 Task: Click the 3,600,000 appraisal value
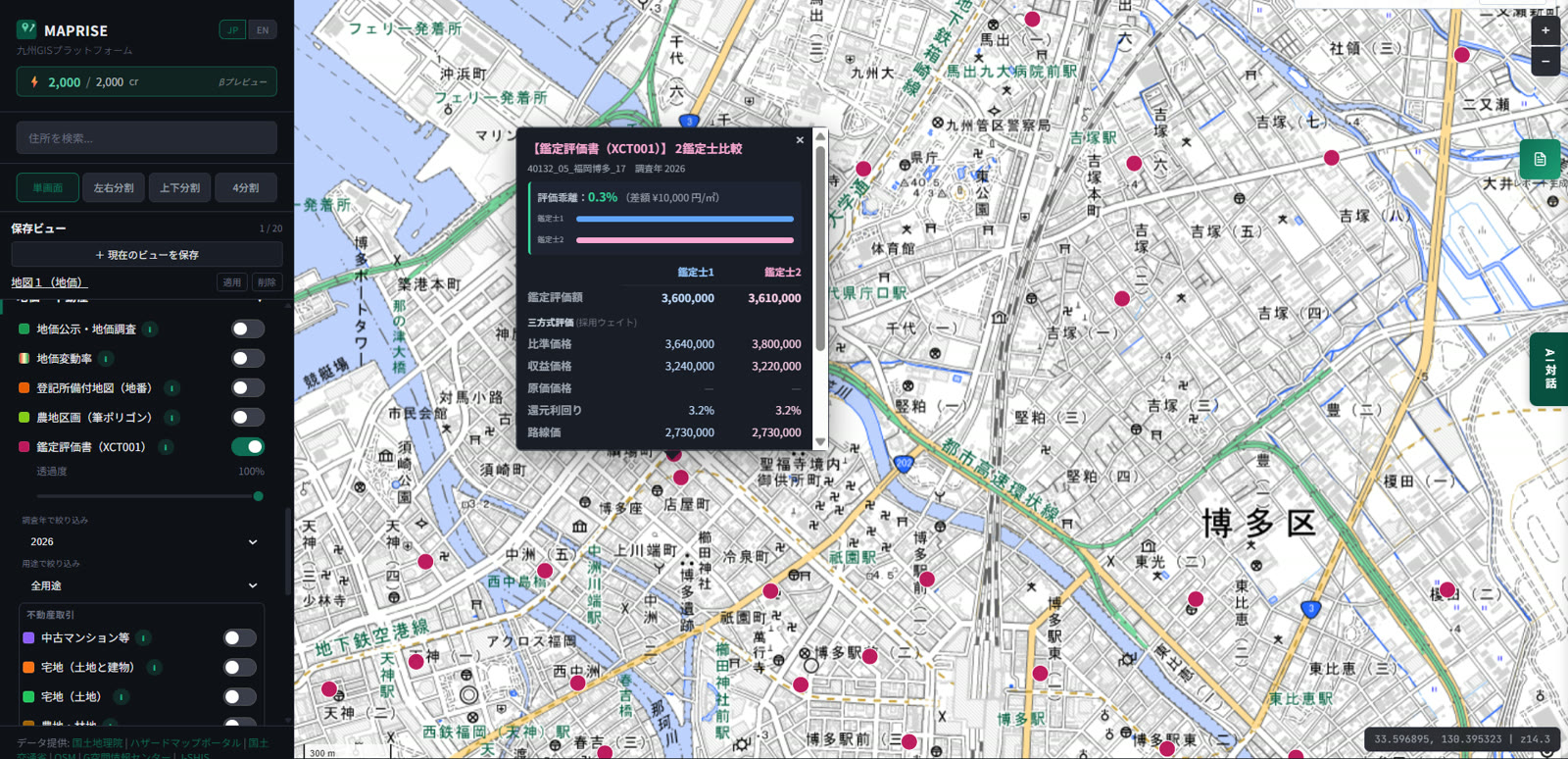688,298
